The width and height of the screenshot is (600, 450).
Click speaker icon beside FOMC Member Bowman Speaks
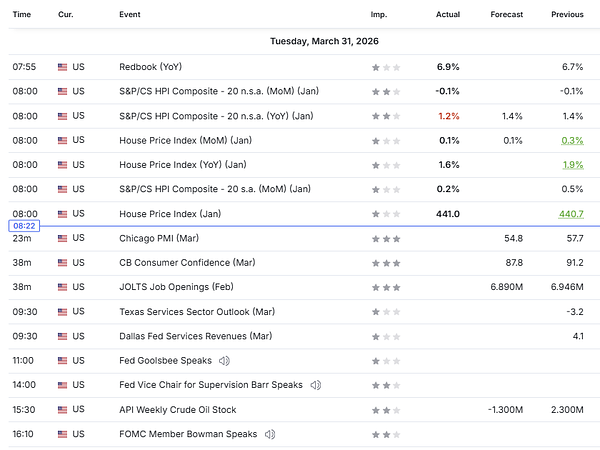[x=267, y=434]
